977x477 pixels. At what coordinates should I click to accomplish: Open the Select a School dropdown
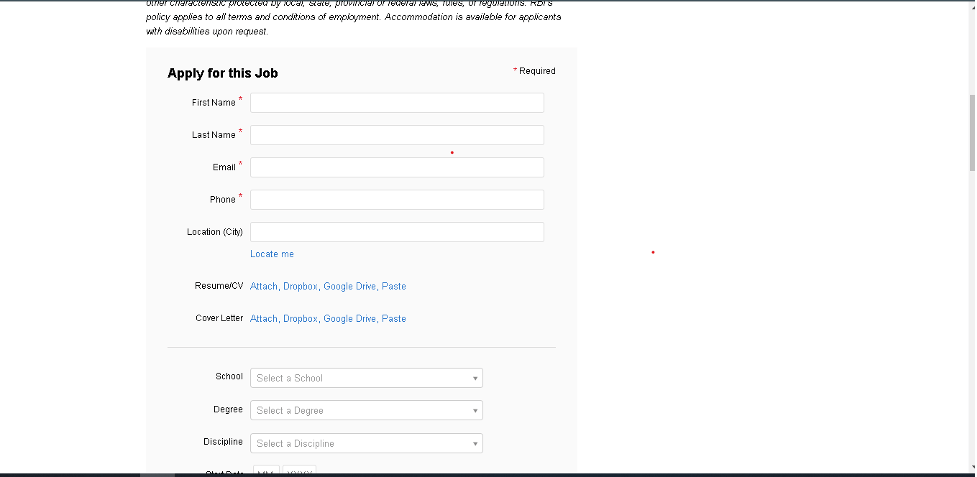(366, 378)
